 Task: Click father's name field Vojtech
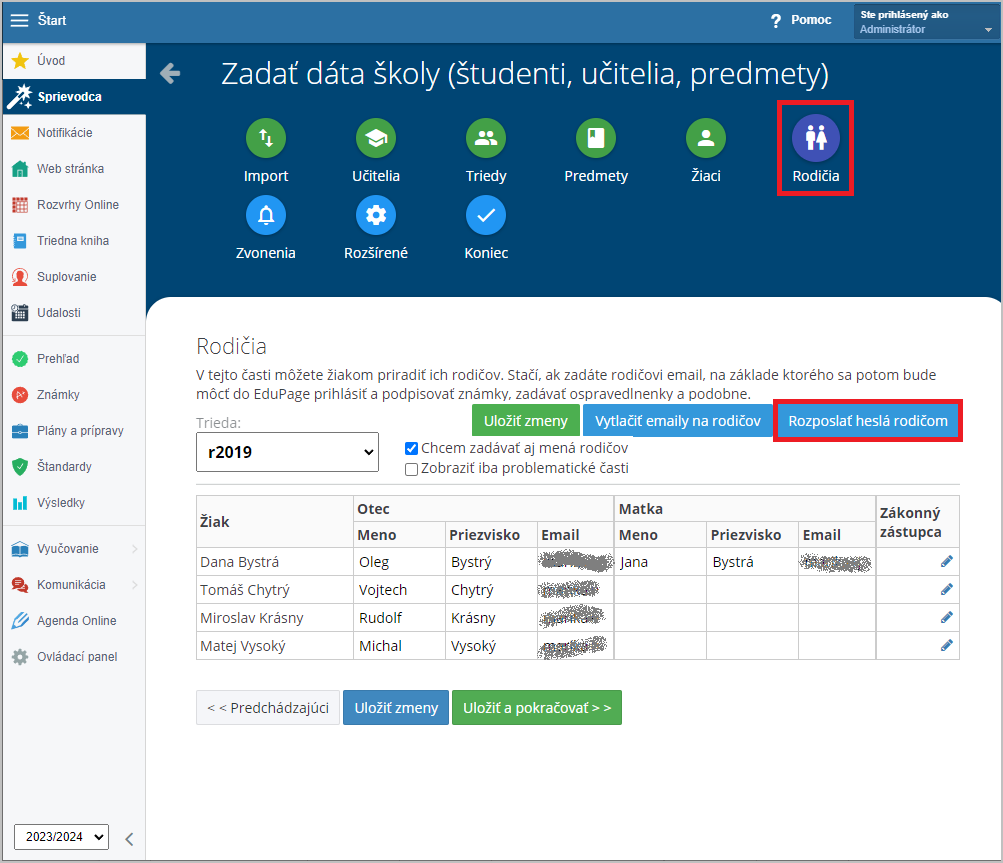[x=399, y=589]
